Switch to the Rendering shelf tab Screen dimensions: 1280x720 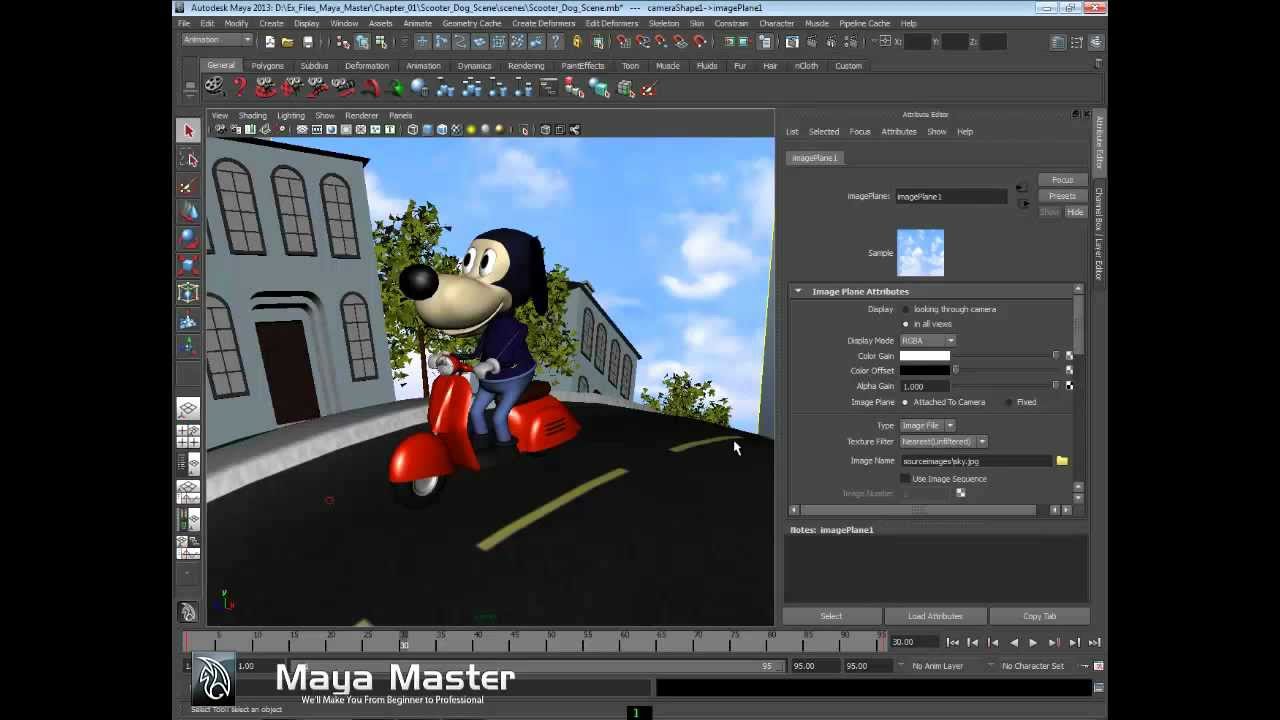pyautogui.click(x=526, y=66)
